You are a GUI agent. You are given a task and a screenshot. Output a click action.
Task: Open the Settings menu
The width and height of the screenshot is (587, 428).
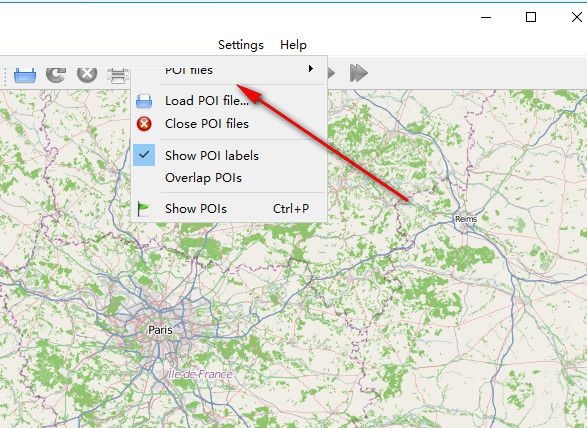pos(241,45)
